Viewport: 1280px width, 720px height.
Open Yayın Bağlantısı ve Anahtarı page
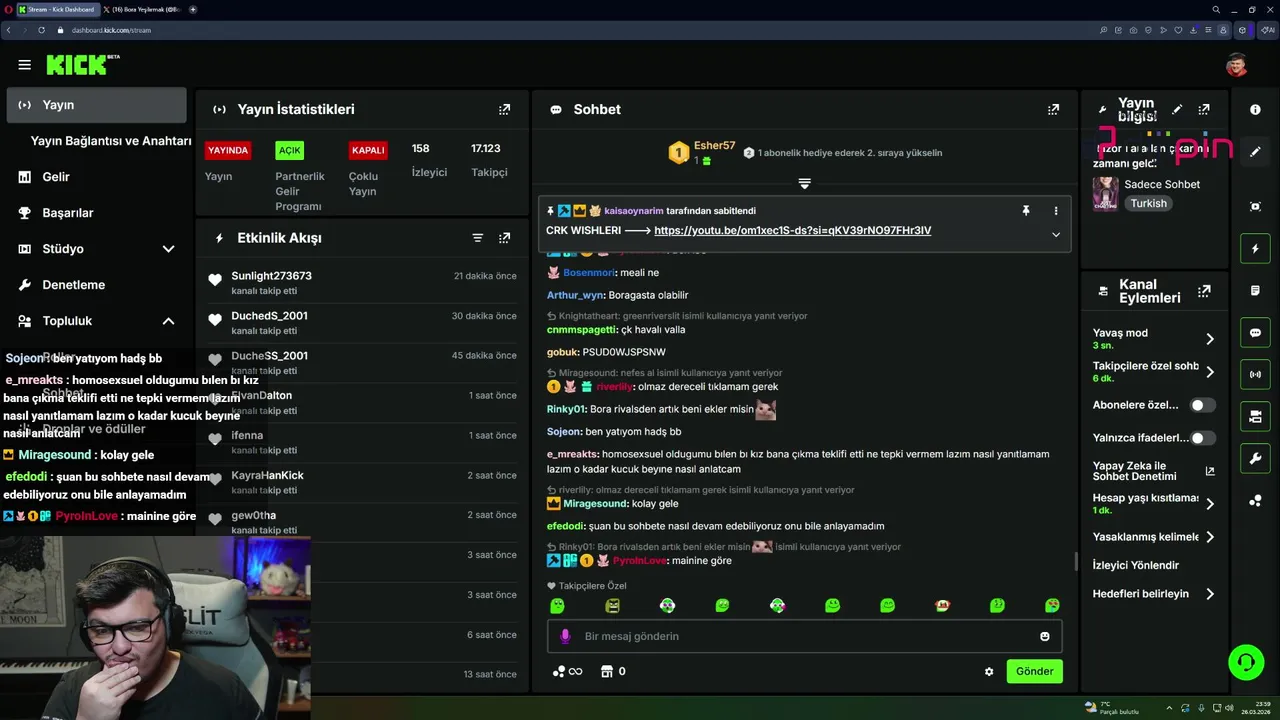110,141
